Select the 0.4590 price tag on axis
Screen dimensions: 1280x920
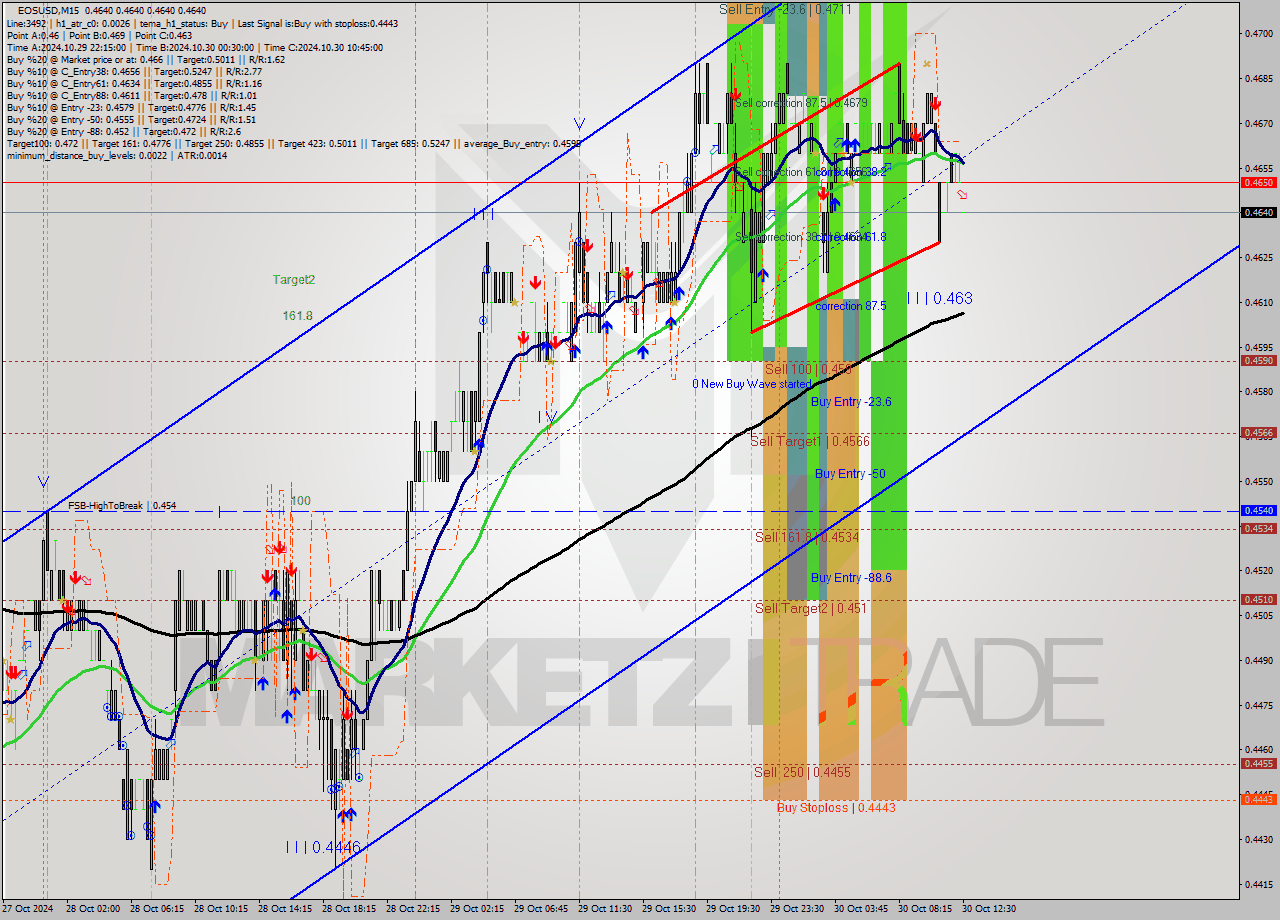pyautogui.click(x=1257, y=361)
